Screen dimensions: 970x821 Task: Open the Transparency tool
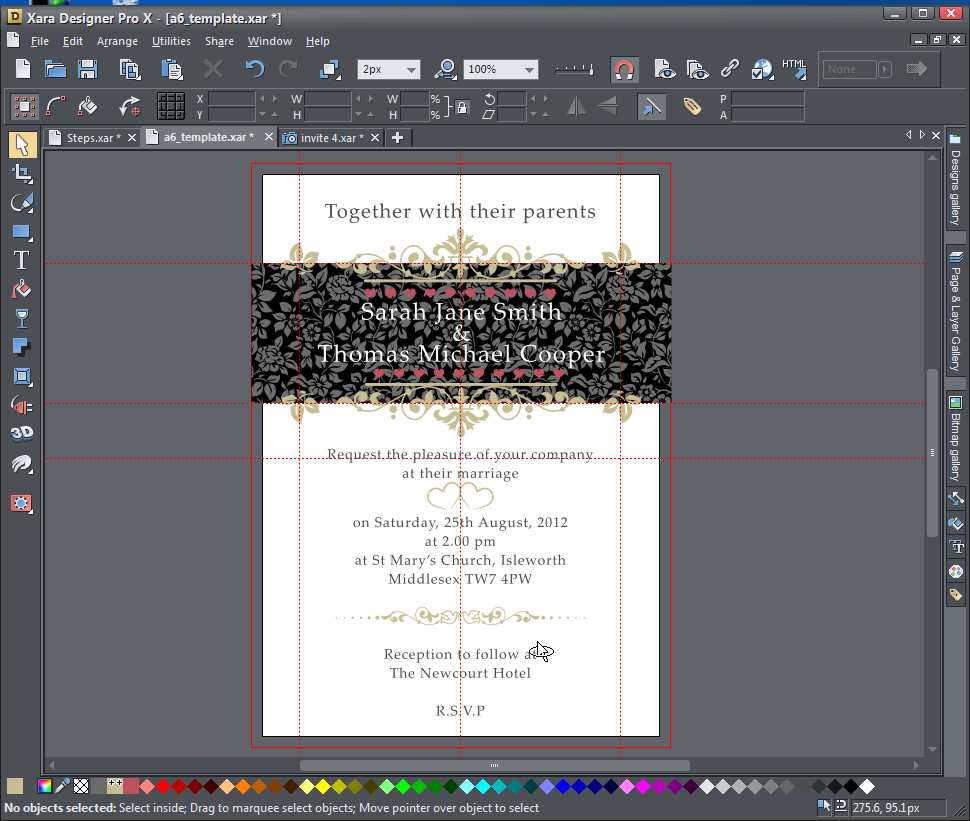pos(21,318)
